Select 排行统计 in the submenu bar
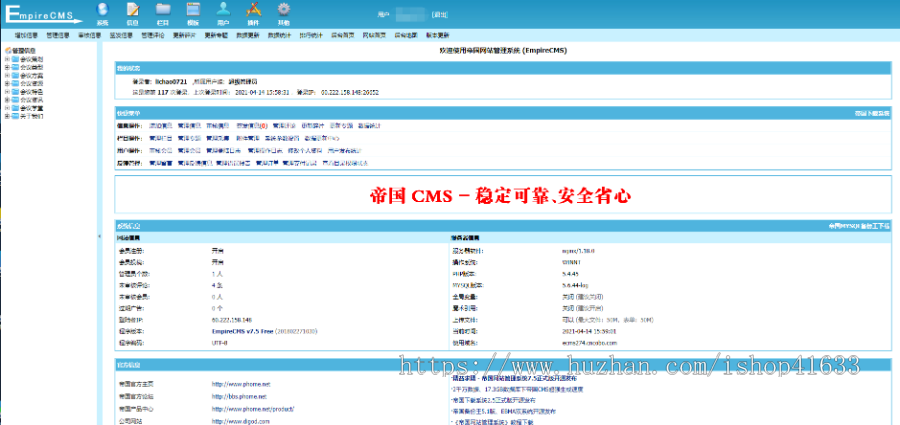Screen dimensions: 900x425 [x=311, y=35]
